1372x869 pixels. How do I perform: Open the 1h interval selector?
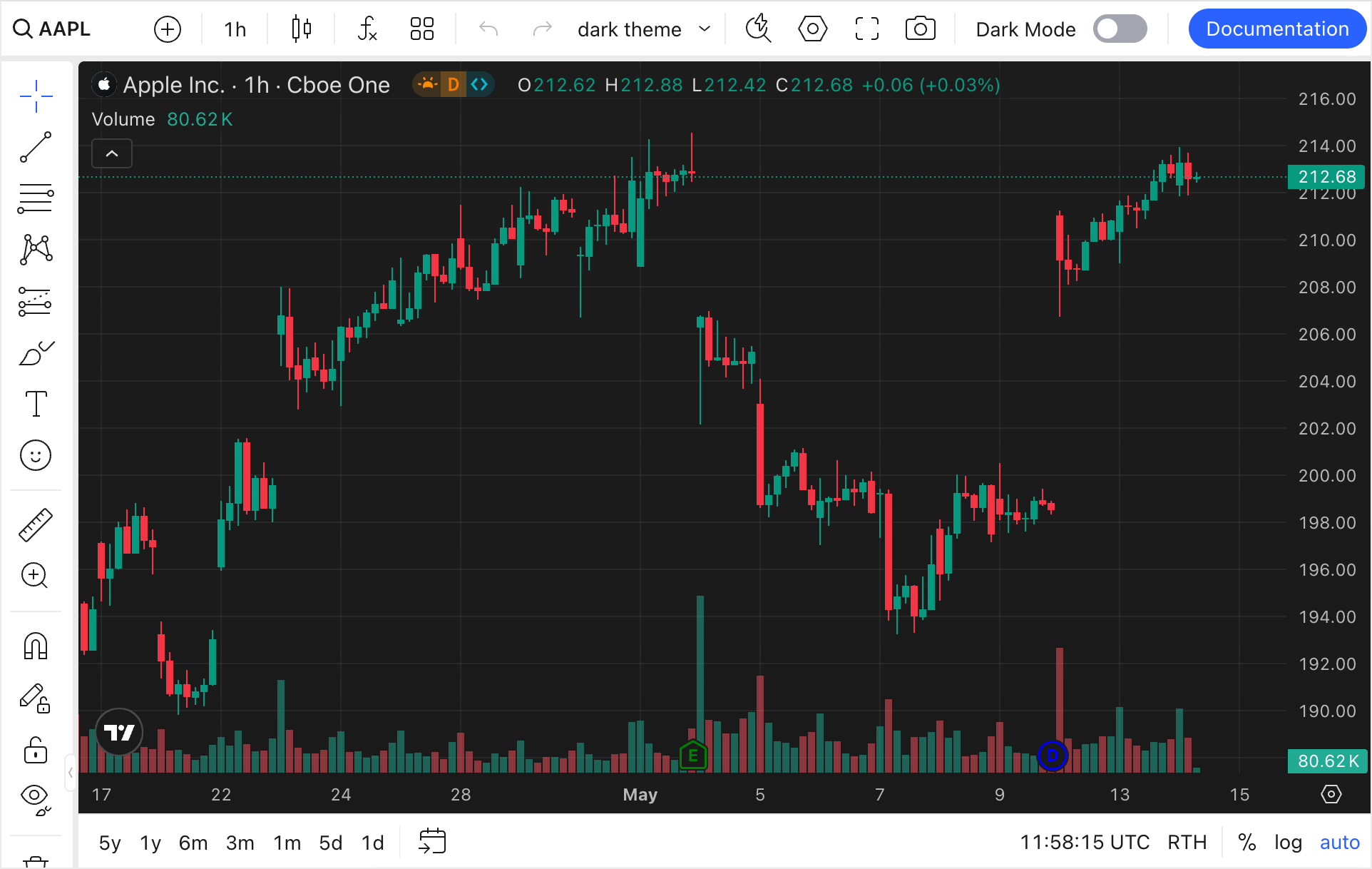[235, 29]
